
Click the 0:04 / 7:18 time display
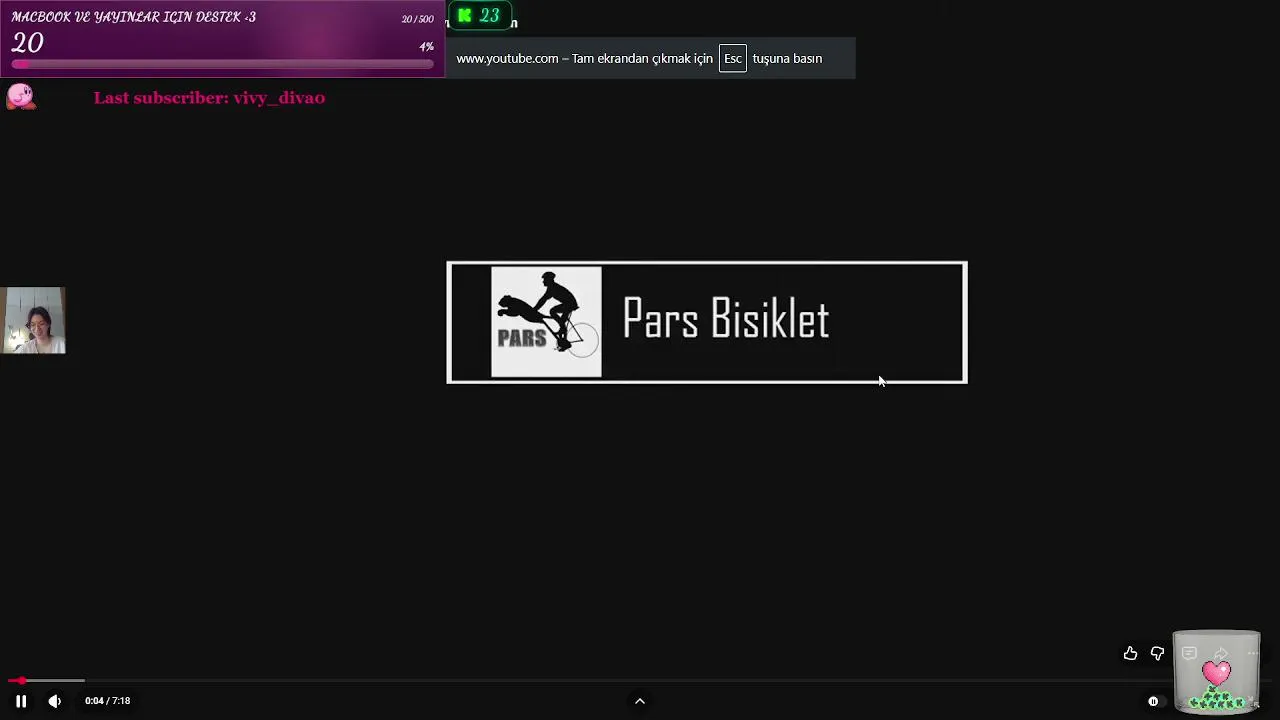tap(108, 701)
